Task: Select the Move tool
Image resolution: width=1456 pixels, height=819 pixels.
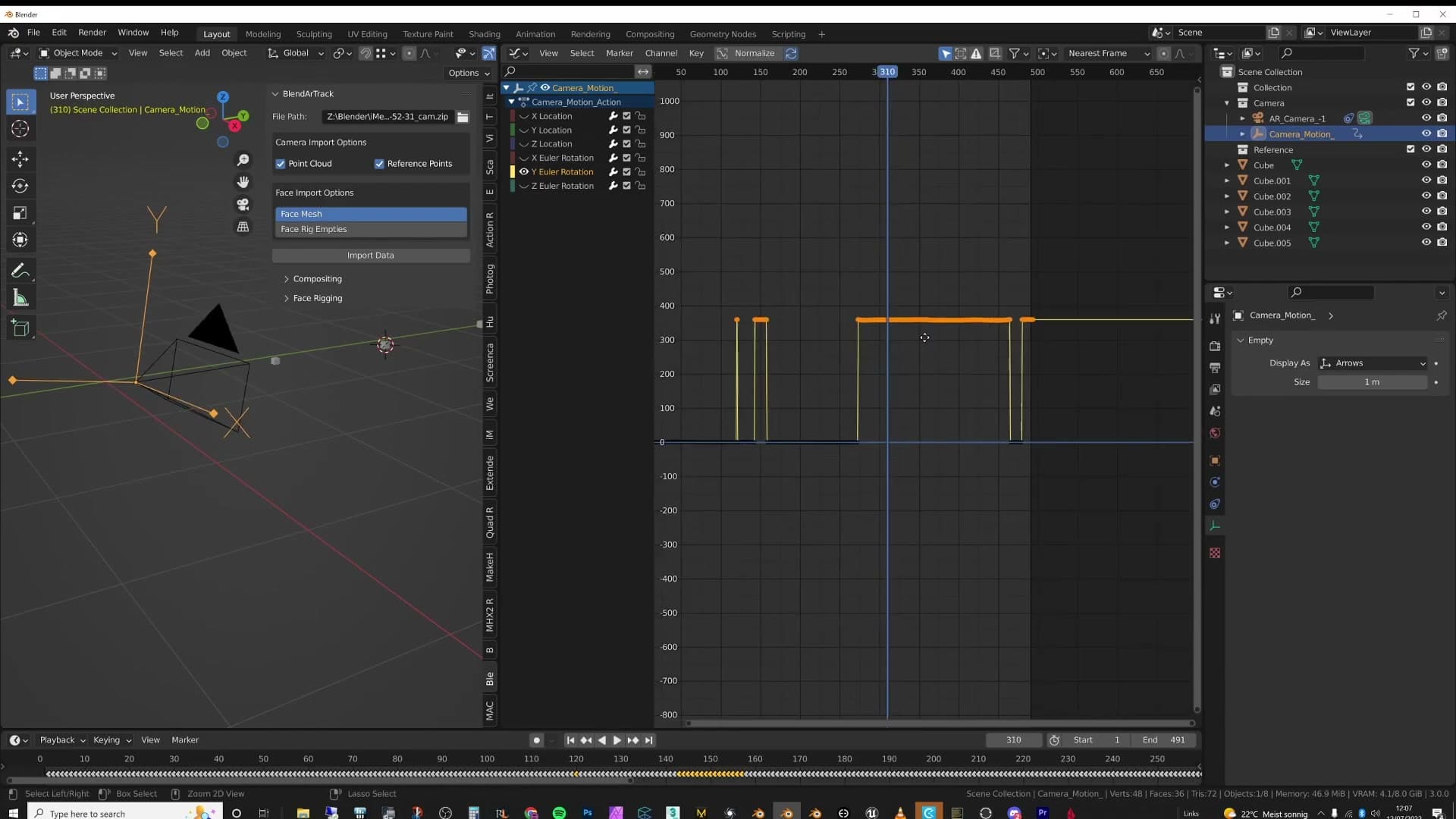Action: click(x=20, y=158)
